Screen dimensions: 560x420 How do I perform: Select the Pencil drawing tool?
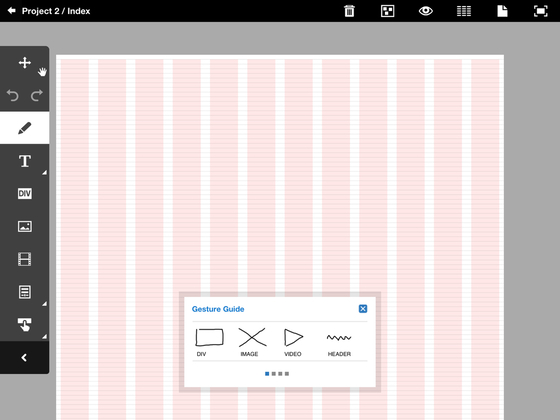tap(25, 128)
